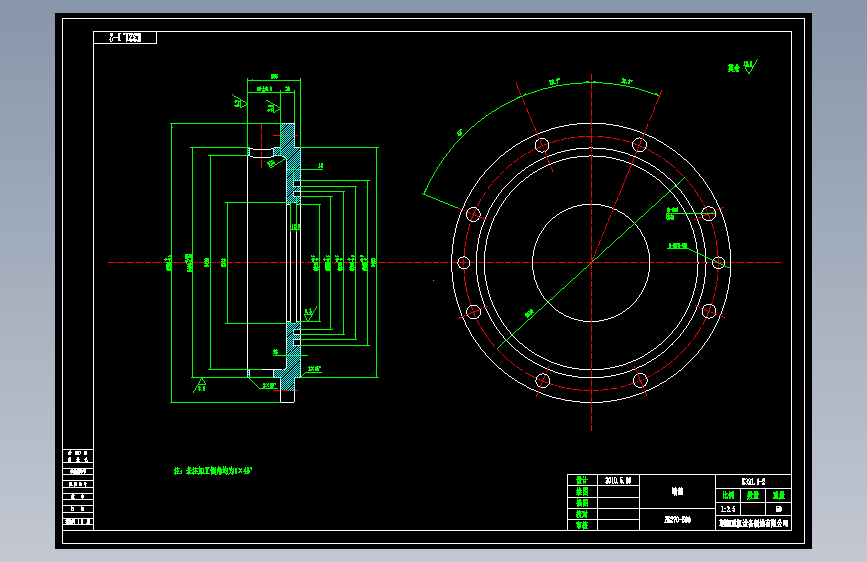This screenshot has width=867, height=562.
Task: Click the roughness symbol at the section's lower left
Action: tap(200, 385)
